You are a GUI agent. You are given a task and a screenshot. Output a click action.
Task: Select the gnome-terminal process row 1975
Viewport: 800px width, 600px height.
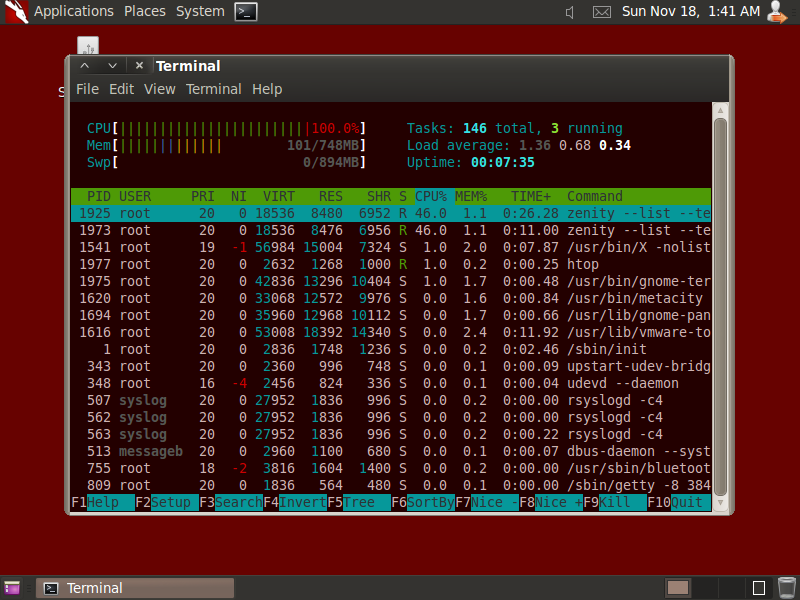[x=391, y=281]
